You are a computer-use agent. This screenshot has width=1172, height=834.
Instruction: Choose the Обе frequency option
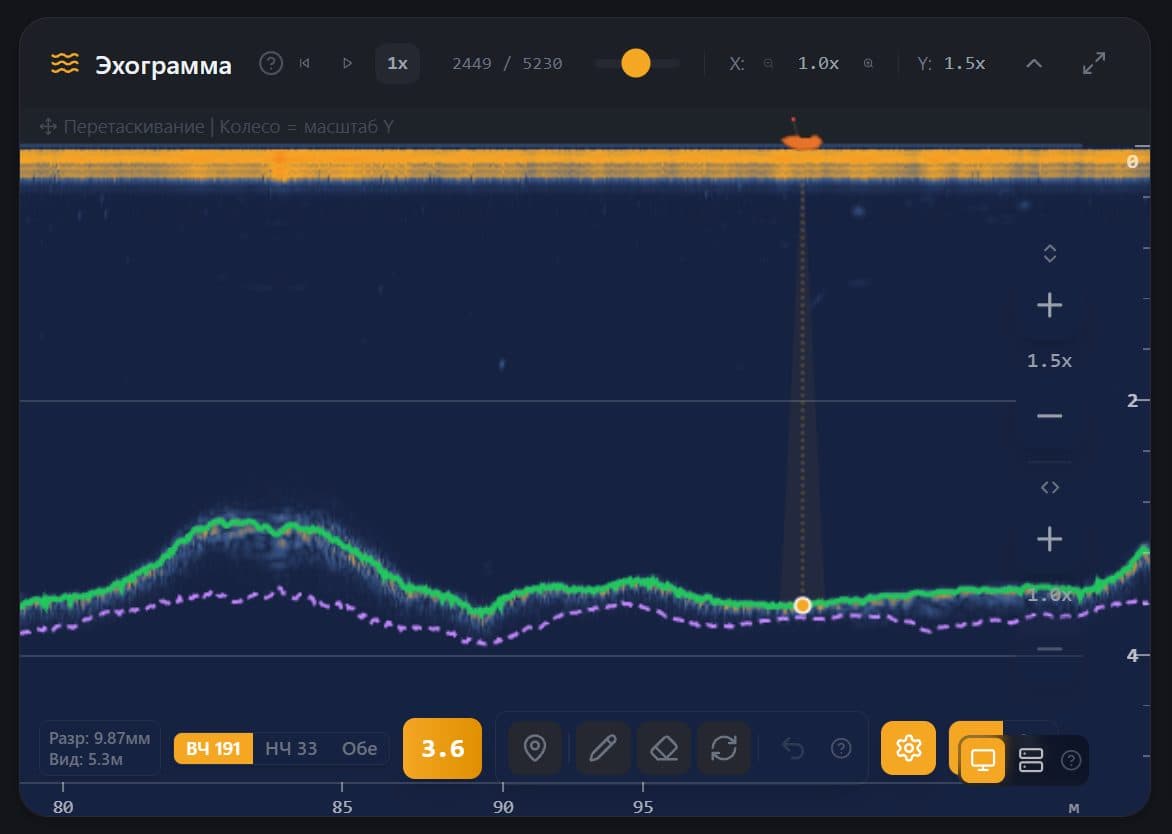pyautogui.click(x=360, y=748)
